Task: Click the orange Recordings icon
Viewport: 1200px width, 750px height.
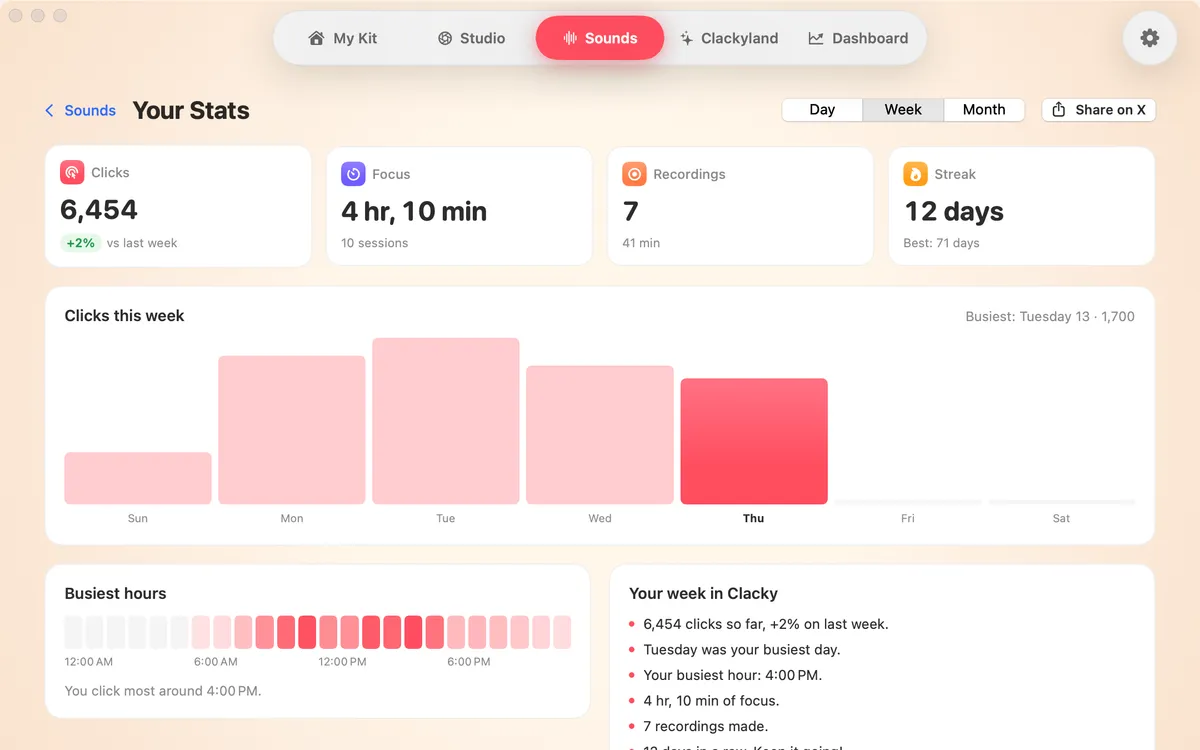Action: tap(634, 174)
